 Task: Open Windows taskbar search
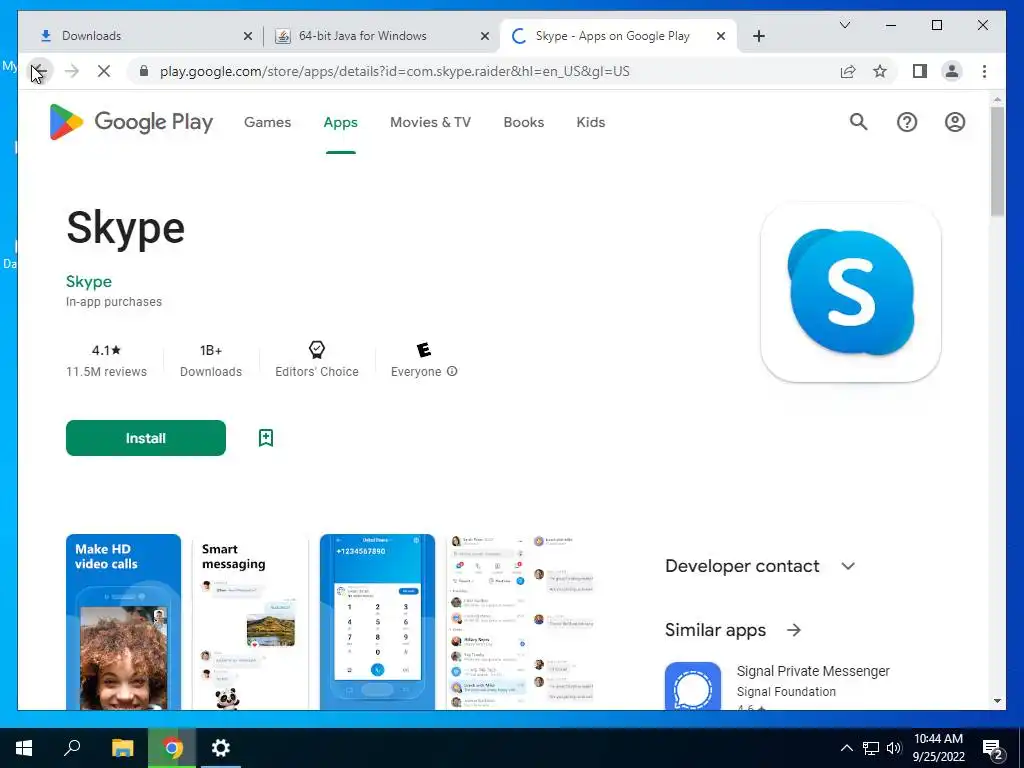pos(72,748)
